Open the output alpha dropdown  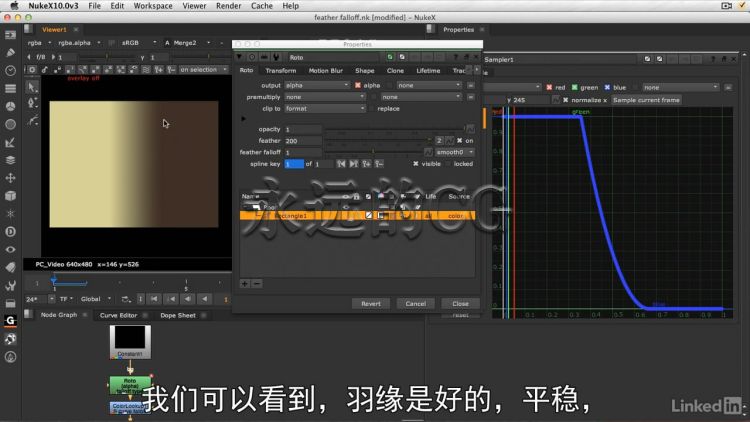click(317, 85)
